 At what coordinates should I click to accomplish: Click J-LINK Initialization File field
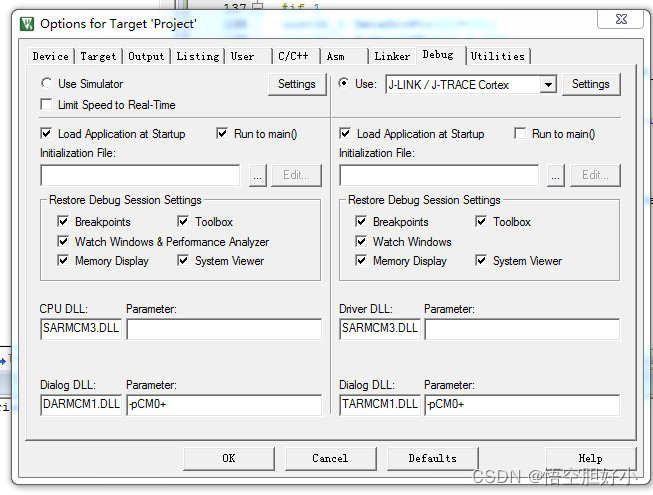click(x=439, y=175)
